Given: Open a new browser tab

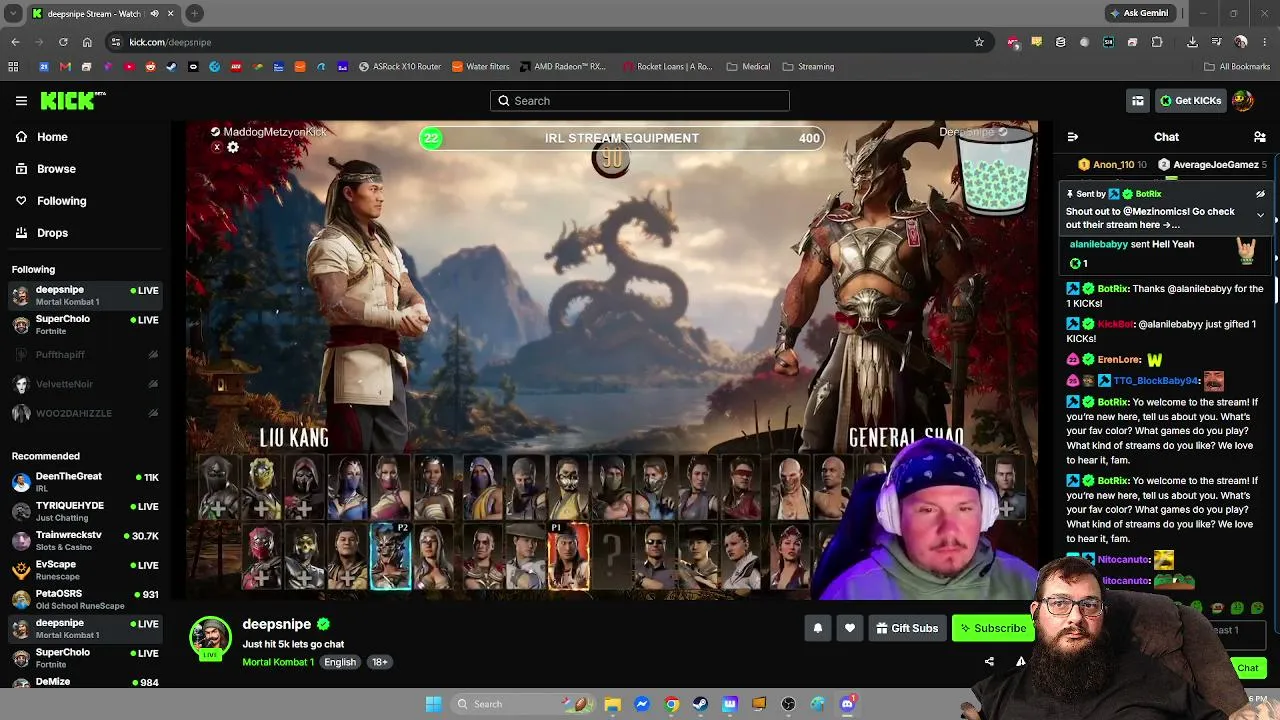Looking at the screenshot, I should pos(194,14).
